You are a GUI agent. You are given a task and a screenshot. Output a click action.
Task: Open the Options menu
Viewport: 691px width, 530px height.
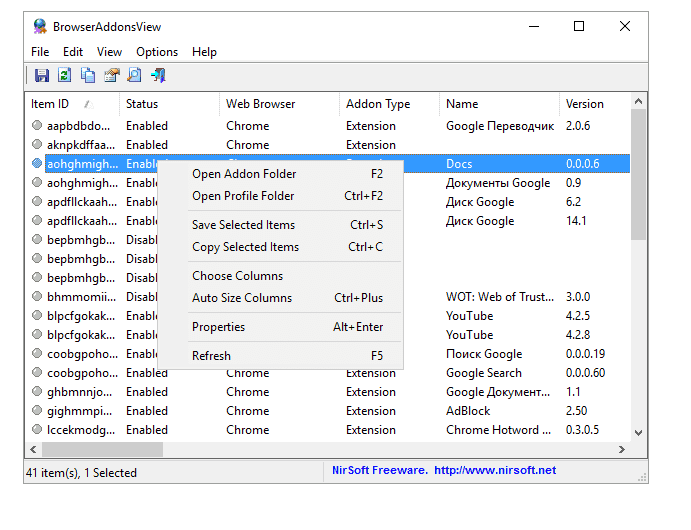pos(157,52)
